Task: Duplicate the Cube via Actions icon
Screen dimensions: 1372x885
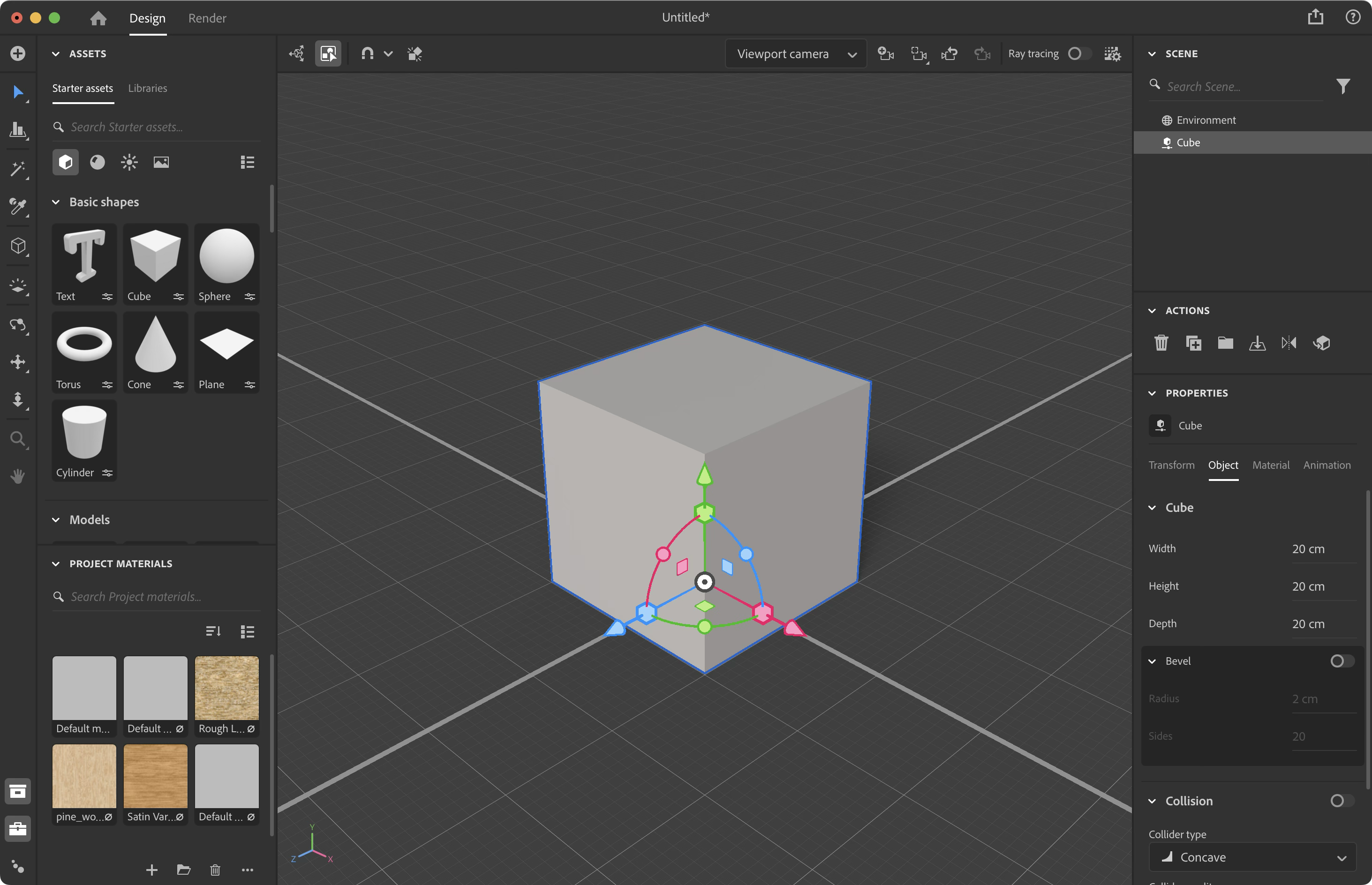Action: (1193, 343)
